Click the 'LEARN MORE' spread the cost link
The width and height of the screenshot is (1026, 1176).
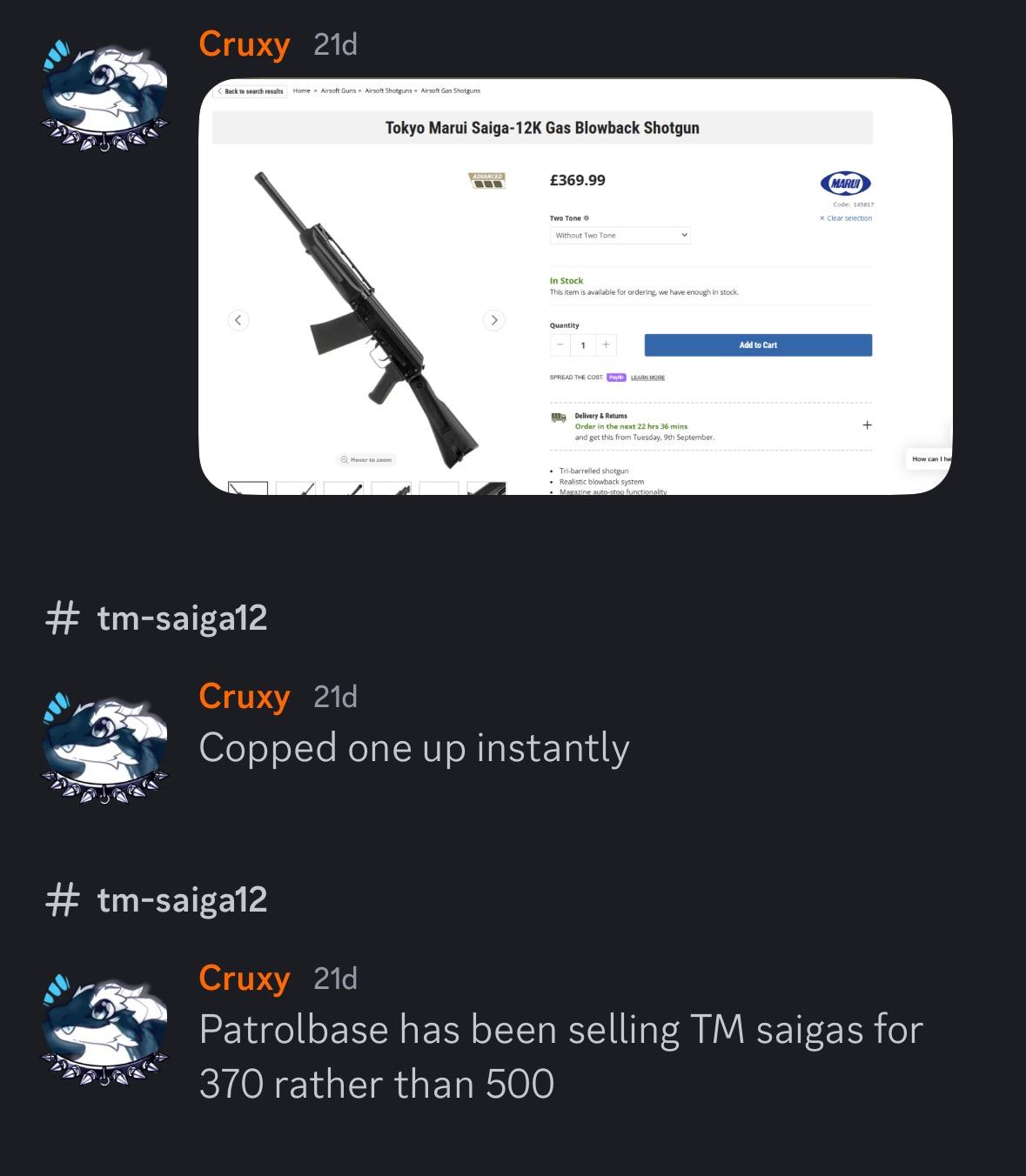click(647, 378)
